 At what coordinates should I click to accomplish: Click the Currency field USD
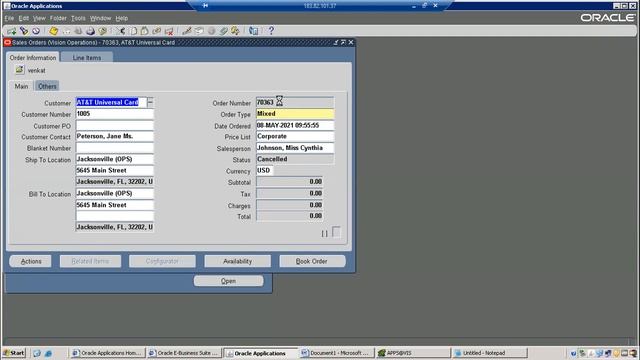click(x=264, y=171)
